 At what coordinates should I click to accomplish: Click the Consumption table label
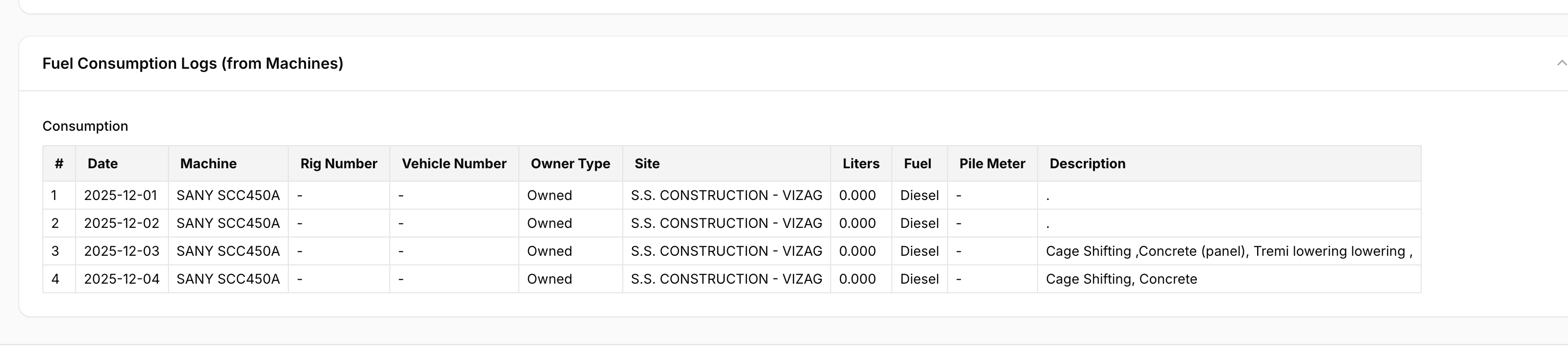click(x=85, y=126)
